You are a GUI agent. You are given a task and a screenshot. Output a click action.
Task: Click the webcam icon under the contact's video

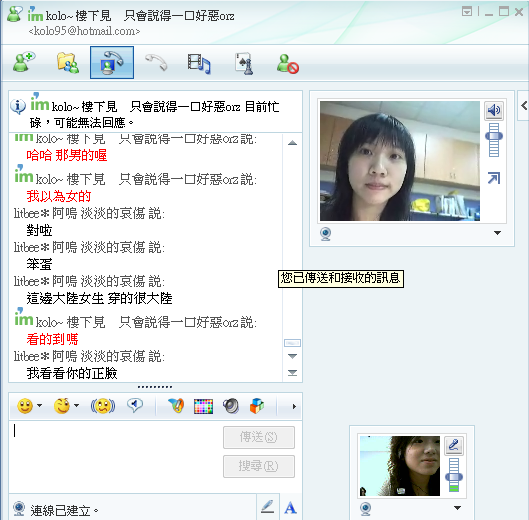click(326, 234)
